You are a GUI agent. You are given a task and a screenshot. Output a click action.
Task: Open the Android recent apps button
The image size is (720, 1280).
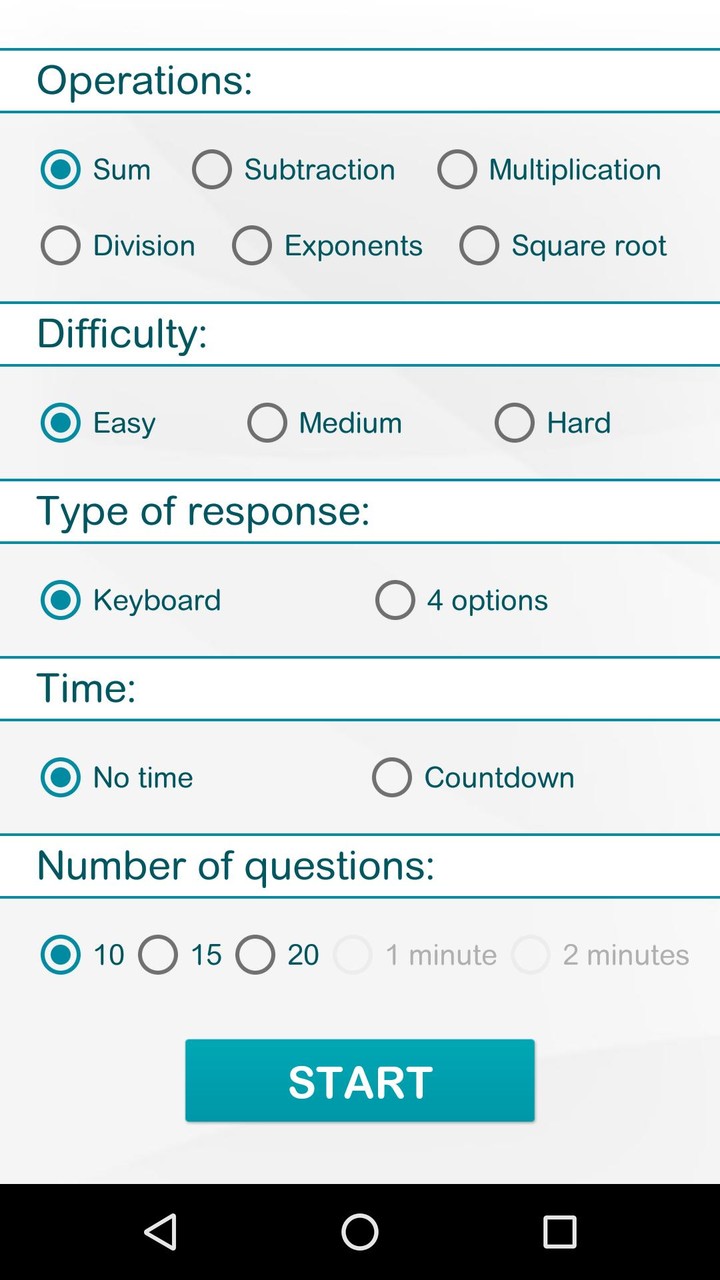(558, 1231)
